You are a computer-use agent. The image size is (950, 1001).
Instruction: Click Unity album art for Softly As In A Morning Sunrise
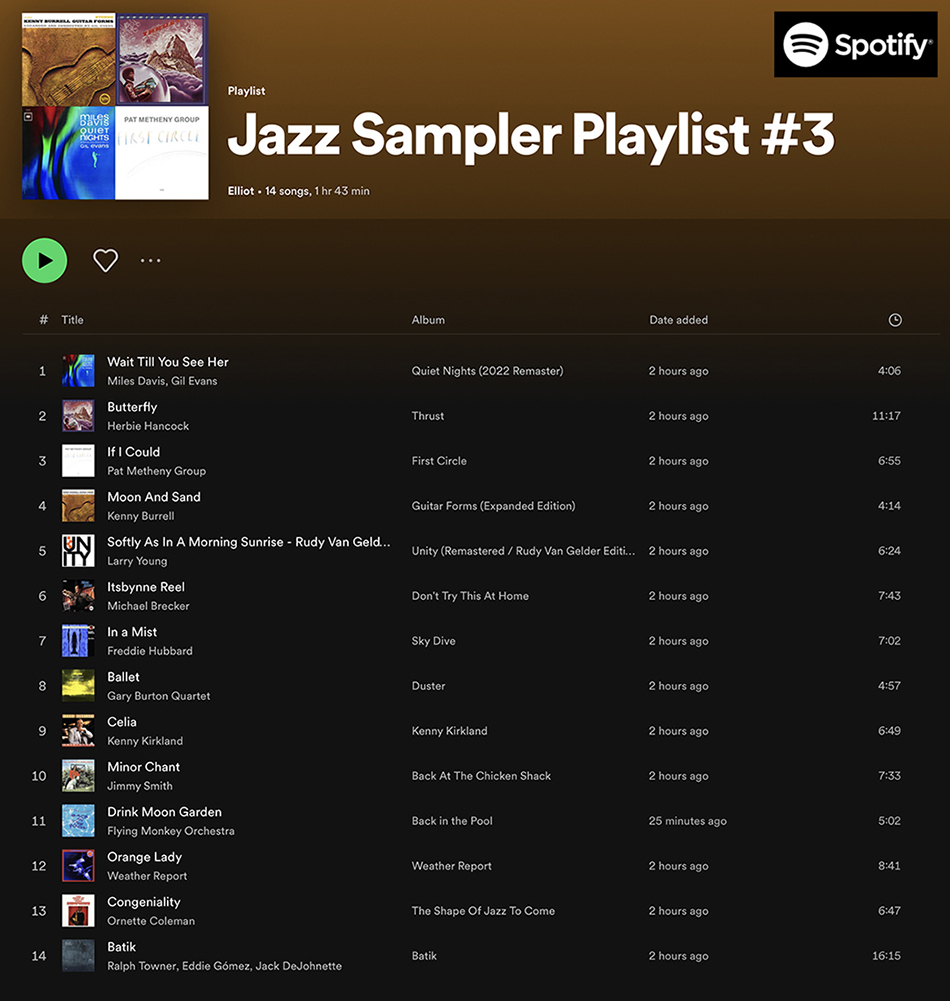tap(78, 551)
